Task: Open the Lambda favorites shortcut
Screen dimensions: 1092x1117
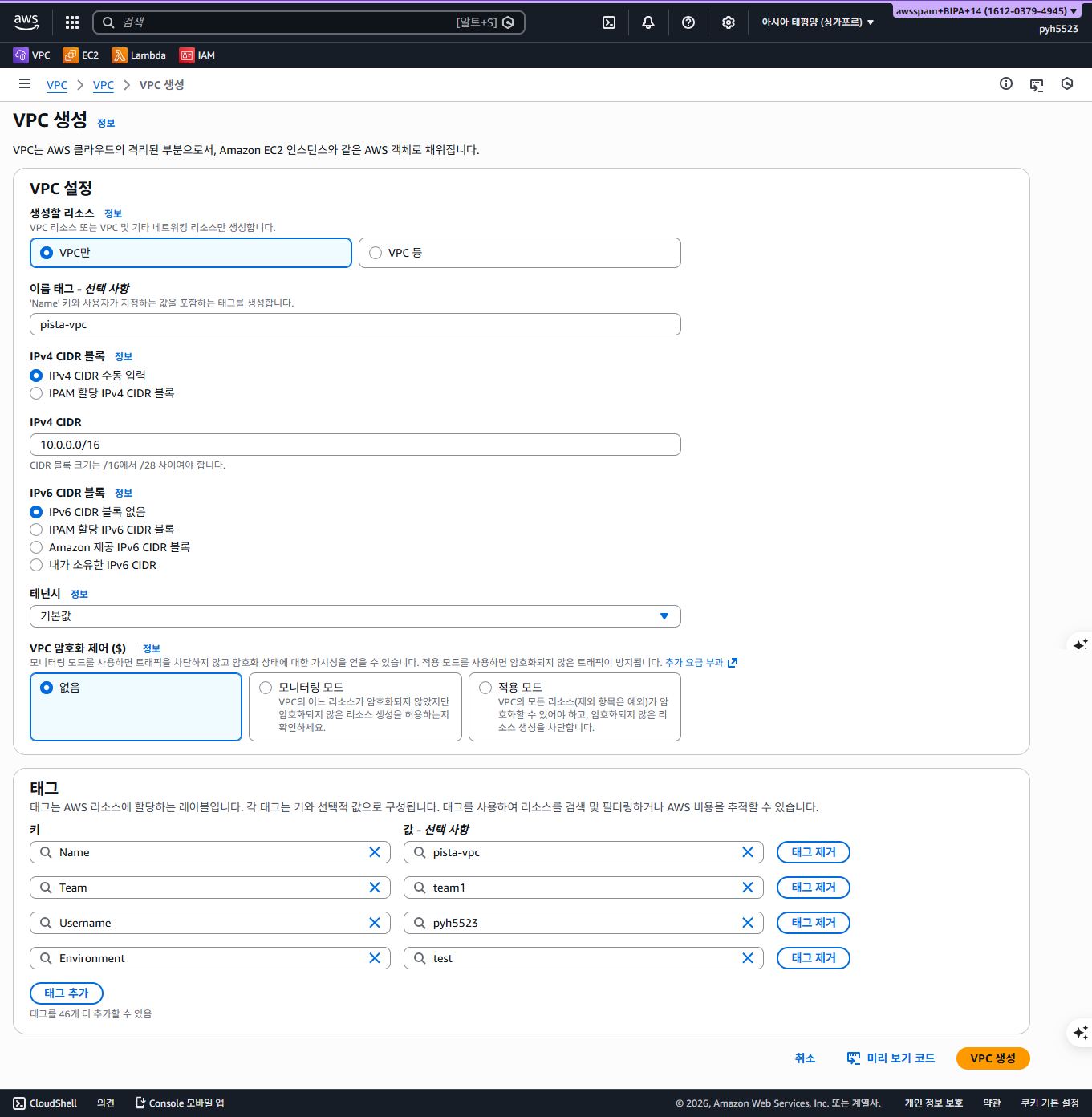Action: (x=140, y=55)
